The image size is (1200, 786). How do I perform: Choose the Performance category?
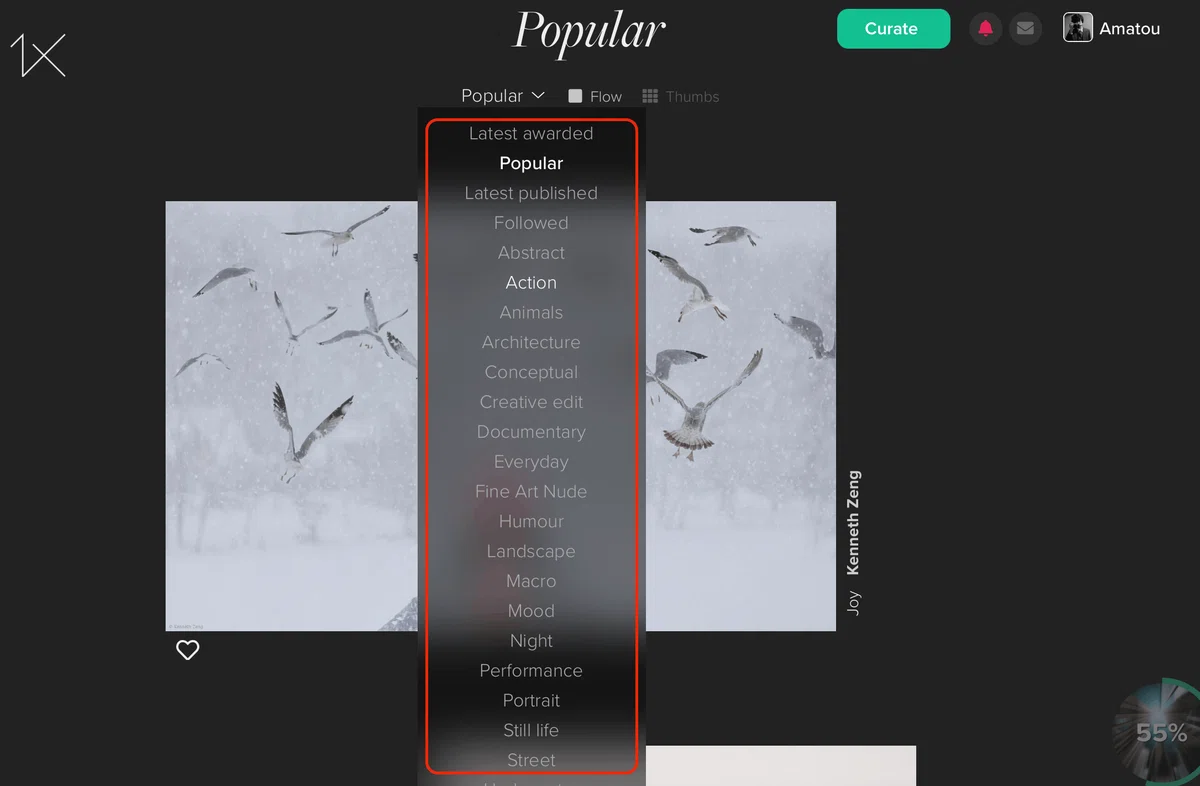point(531,671)
